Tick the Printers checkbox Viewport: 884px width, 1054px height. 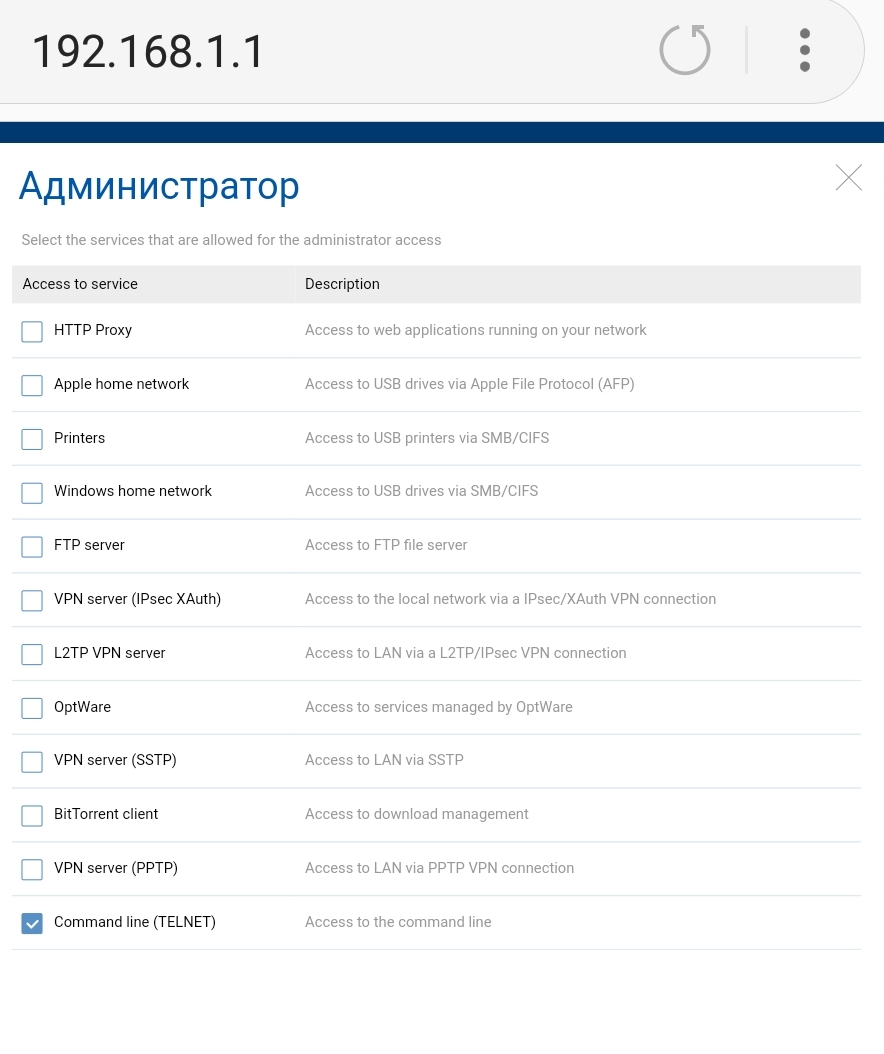tap(32, 439)
